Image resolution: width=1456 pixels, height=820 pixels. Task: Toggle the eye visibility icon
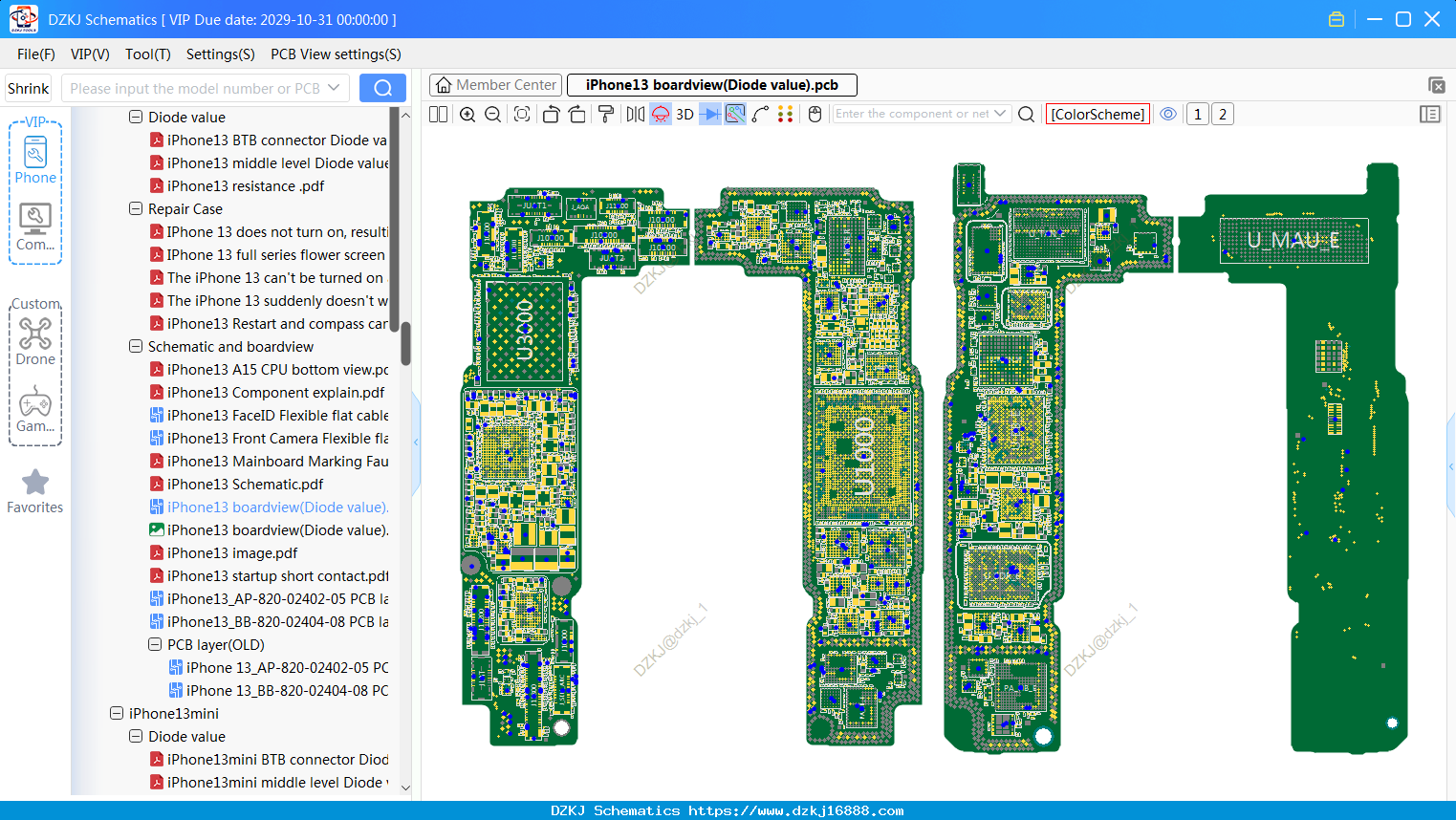tap(1168, 114)
